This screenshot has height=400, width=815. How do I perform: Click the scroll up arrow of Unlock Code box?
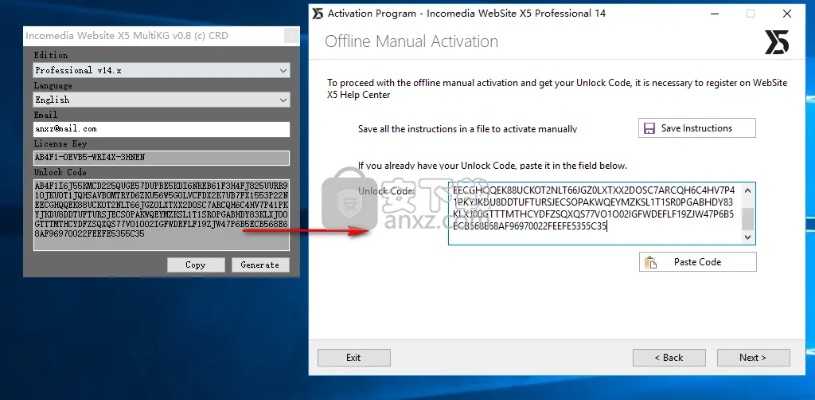pyautogui.click(x=748, y=190)
